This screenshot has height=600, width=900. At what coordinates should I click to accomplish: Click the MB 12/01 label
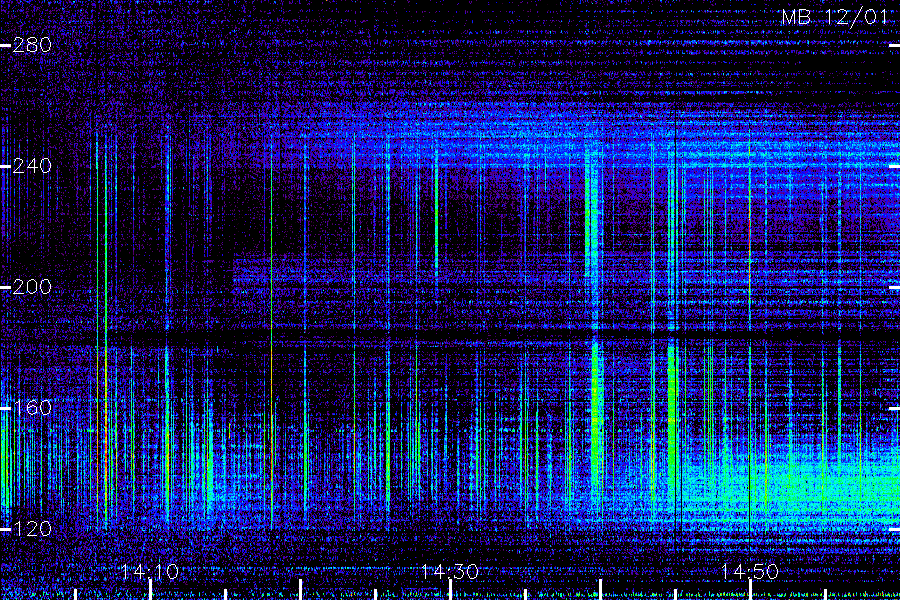click(835, 17)
